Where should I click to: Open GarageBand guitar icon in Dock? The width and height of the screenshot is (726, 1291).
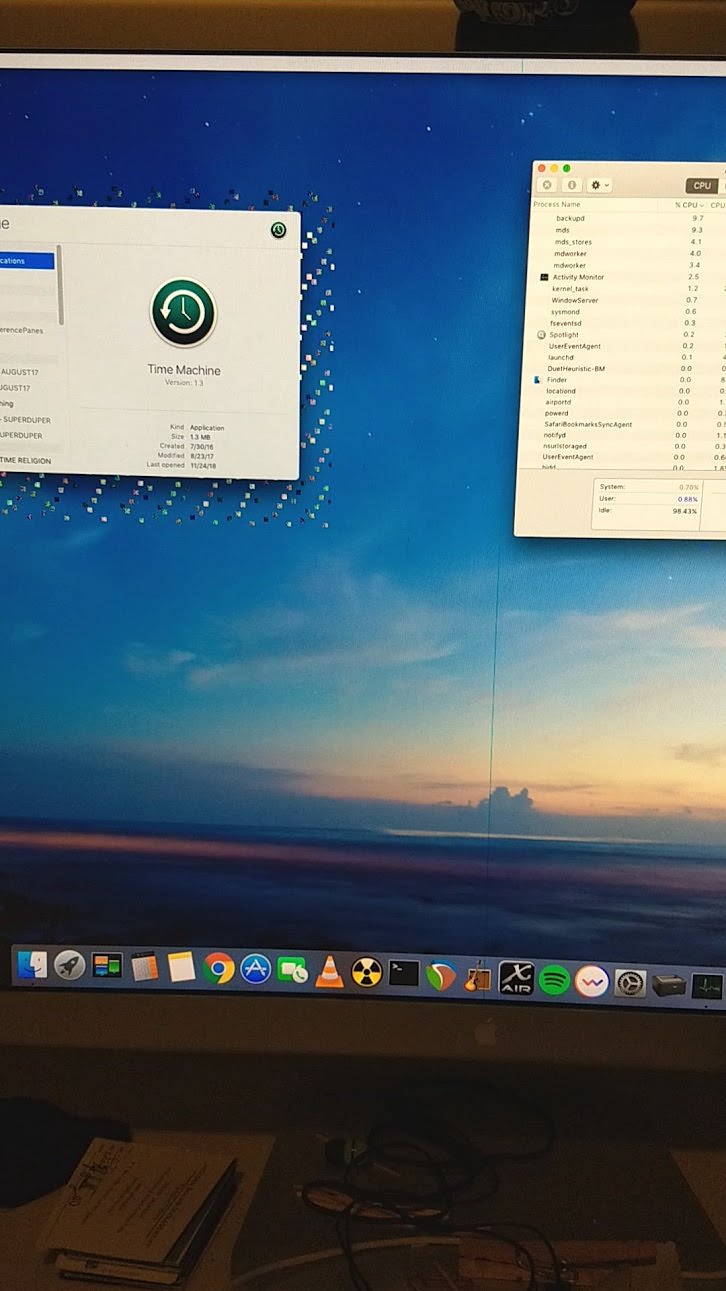pos(478,976)
